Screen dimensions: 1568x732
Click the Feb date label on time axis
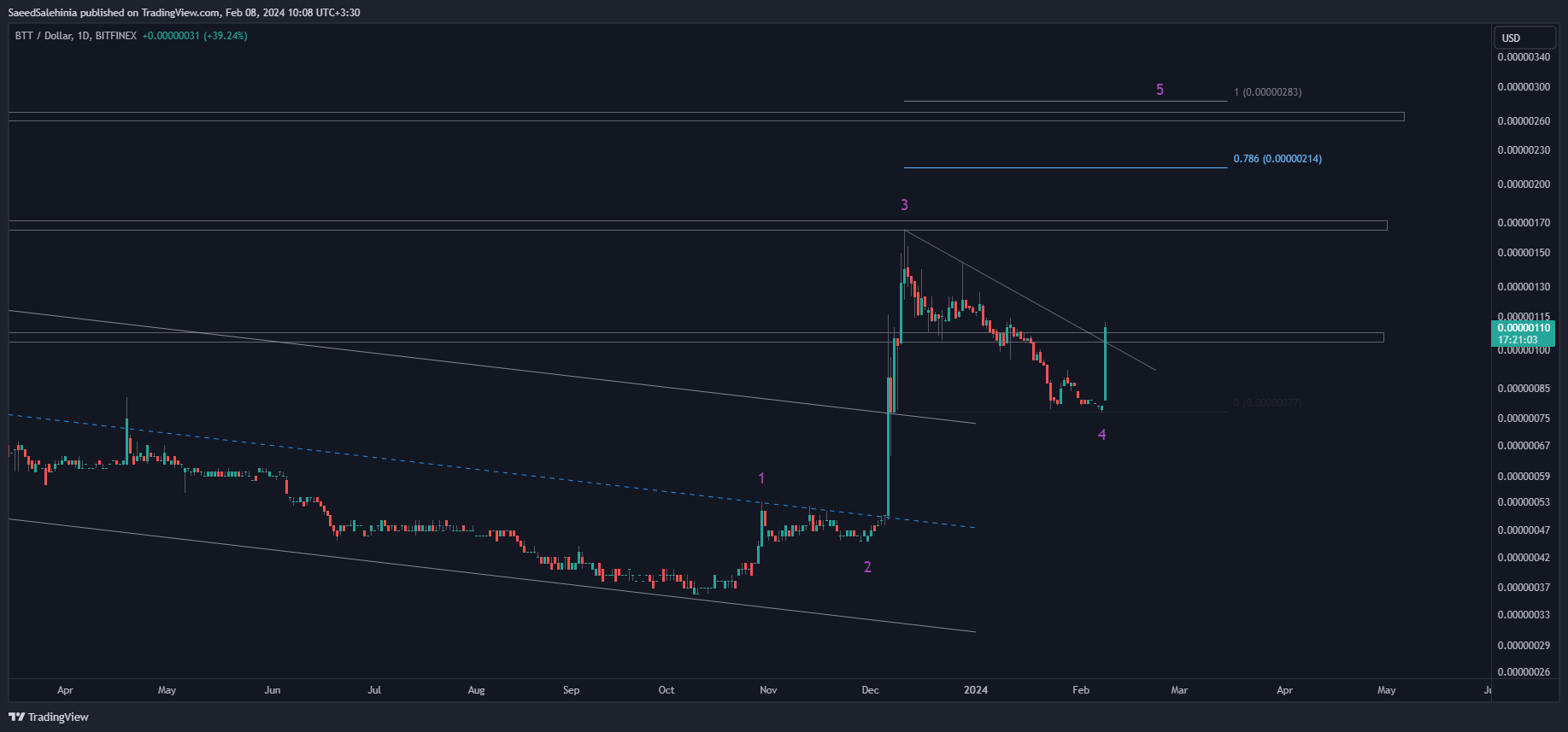[x=1081, y=690]
